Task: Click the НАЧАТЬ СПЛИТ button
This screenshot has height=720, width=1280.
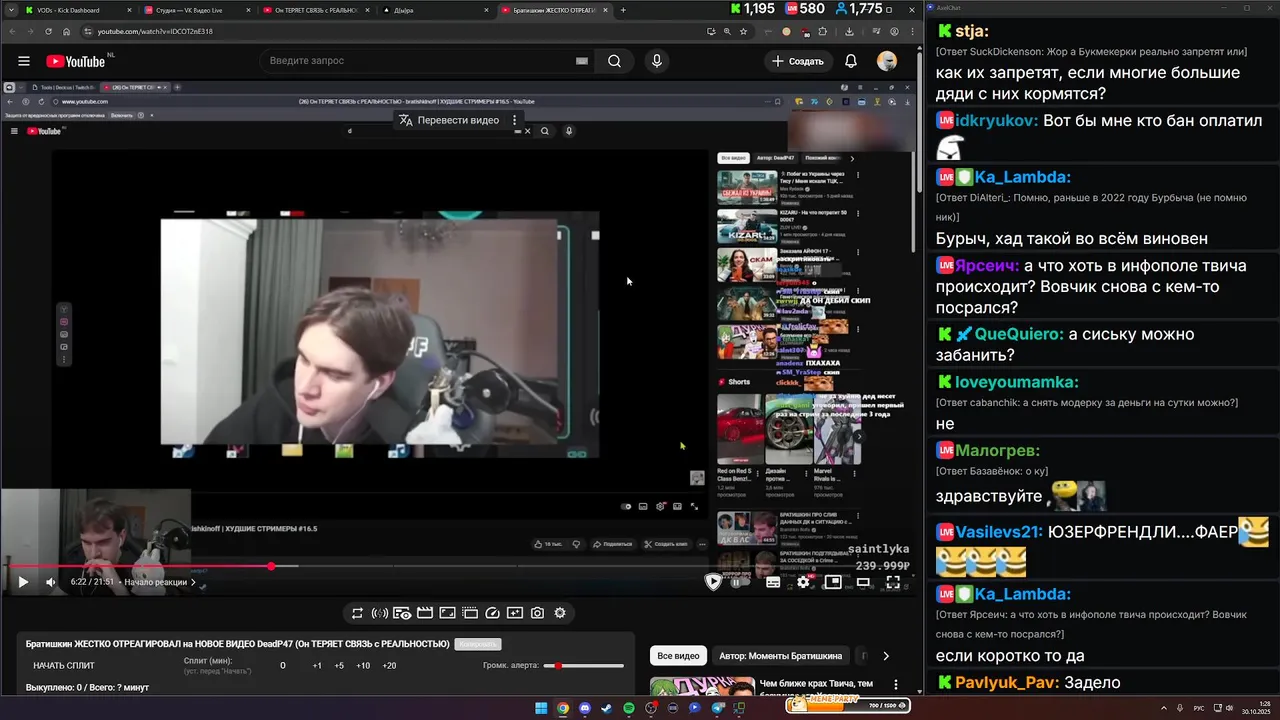Action: (64, 665)
